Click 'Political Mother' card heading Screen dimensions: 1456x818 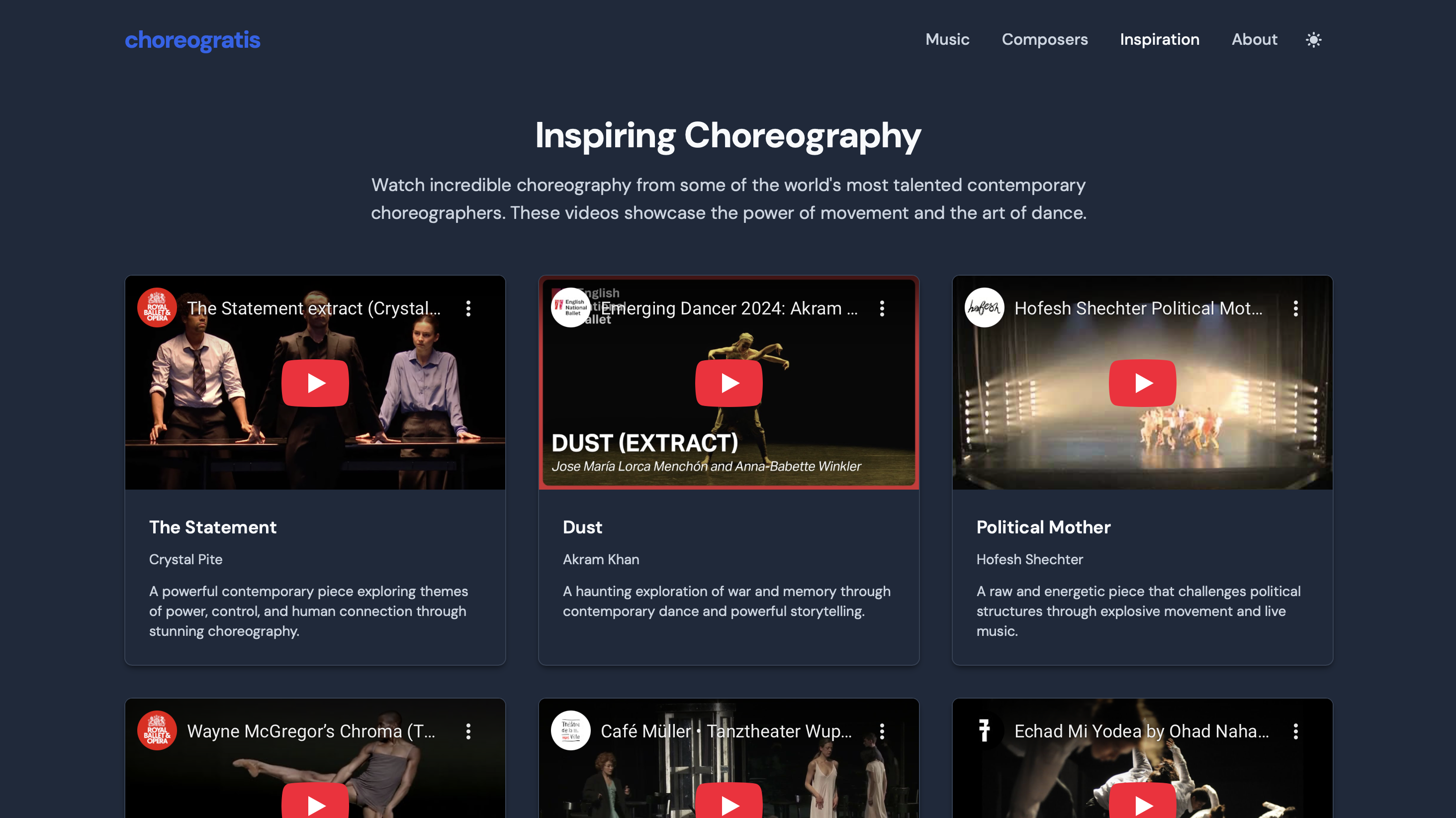click(1043, 527)
